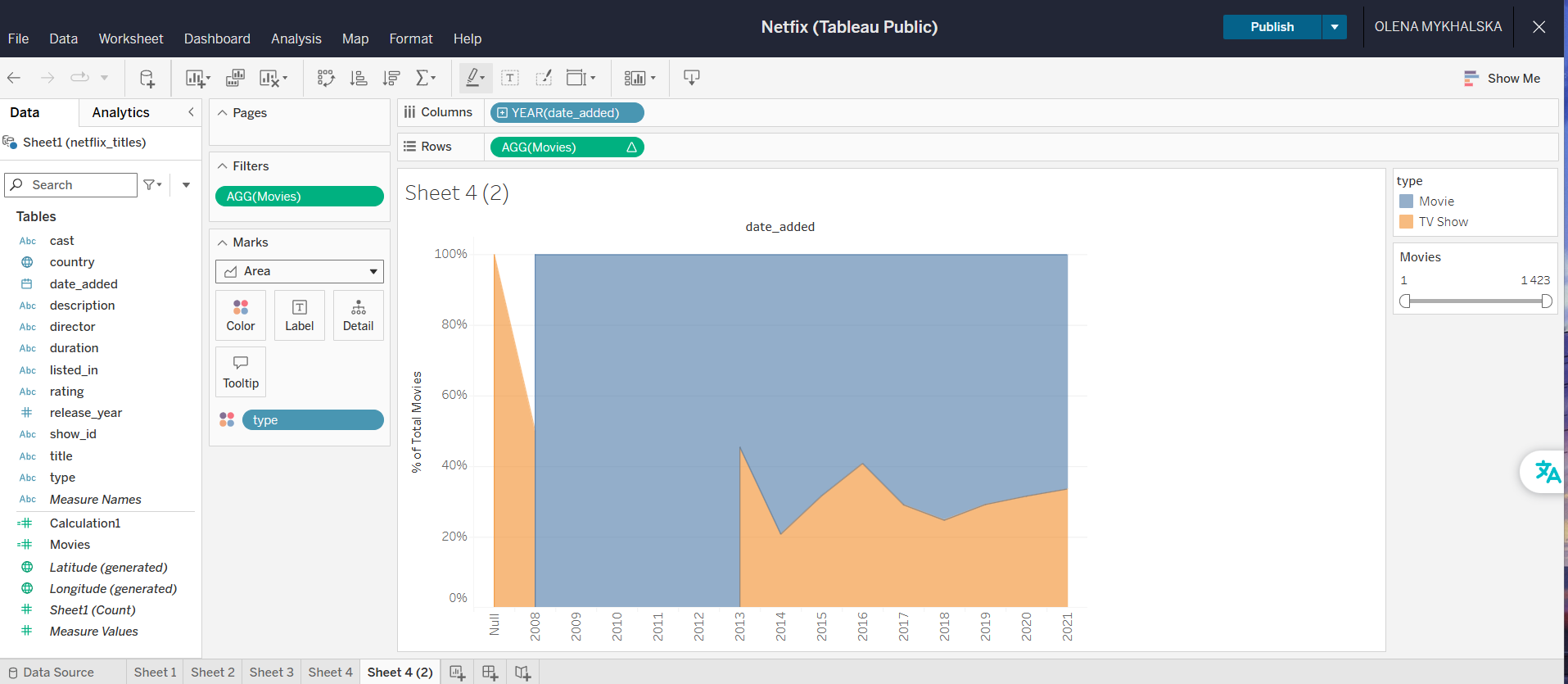The image size is (1568, 684).
Task: Click the Publish button
Action: [x=1272, y=27]
